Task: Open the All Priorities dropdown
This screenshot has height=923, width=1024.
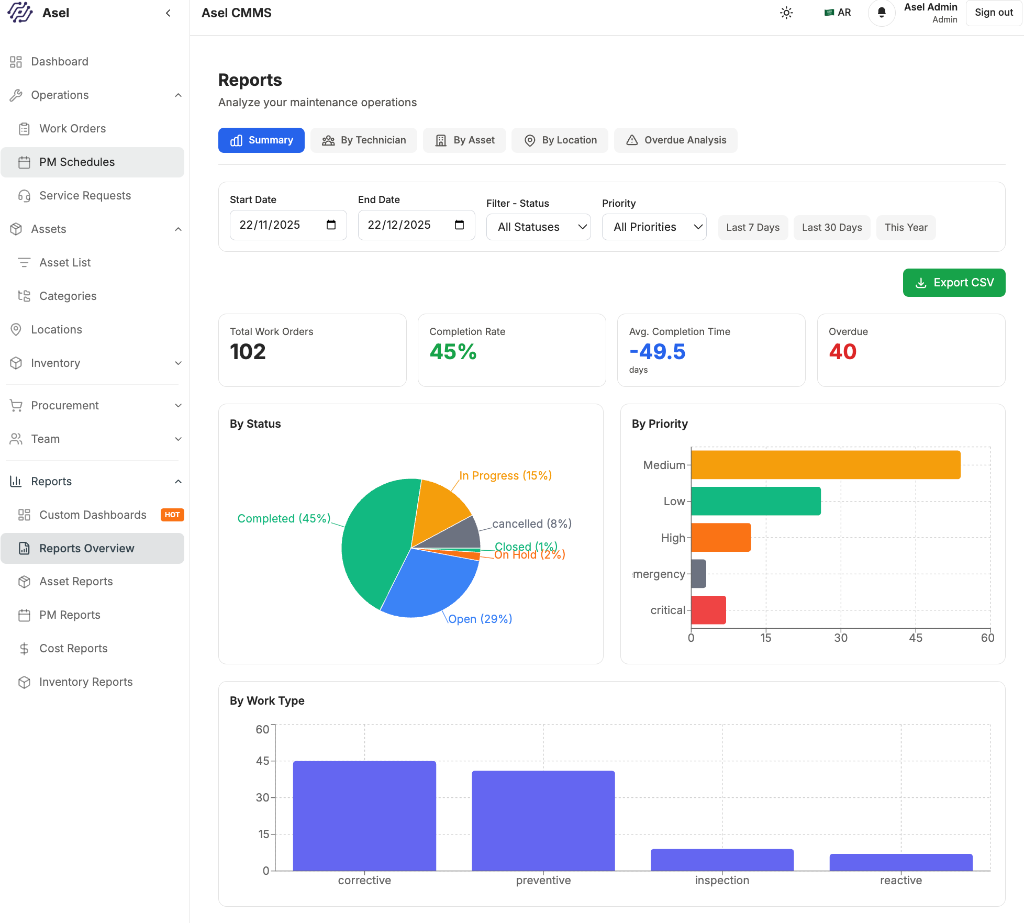Action: coord(654,227)
